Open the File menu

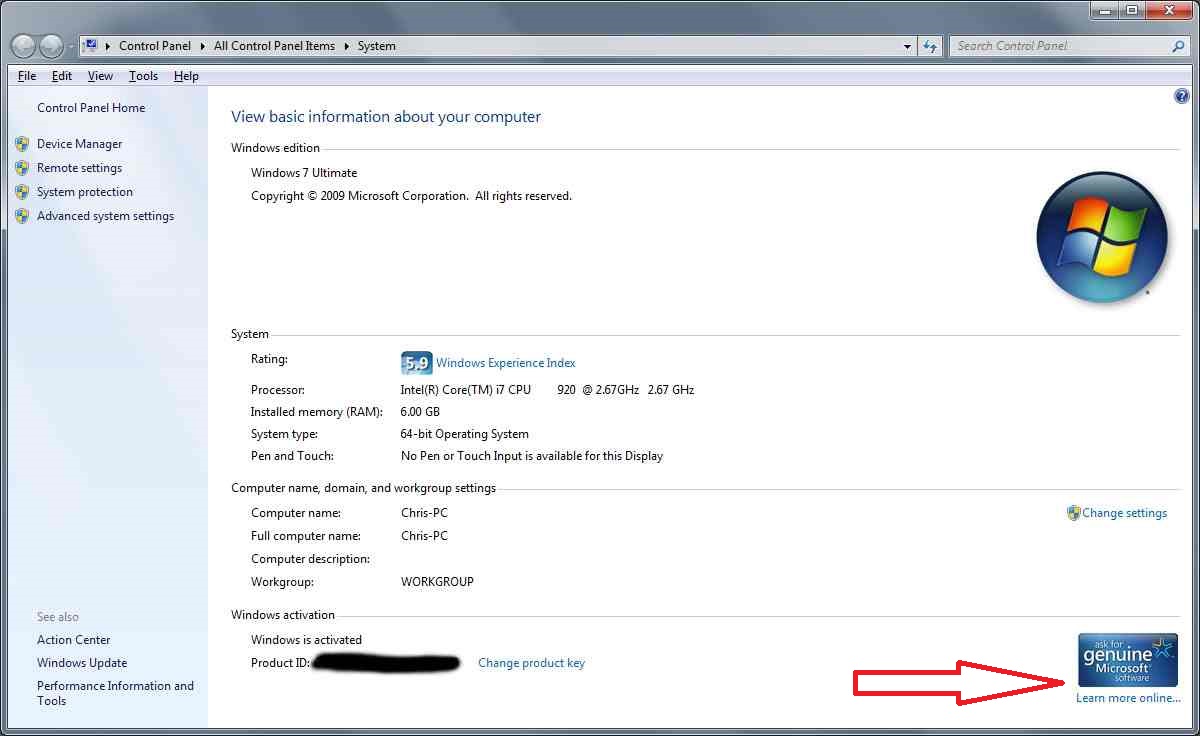click(27, 76)
